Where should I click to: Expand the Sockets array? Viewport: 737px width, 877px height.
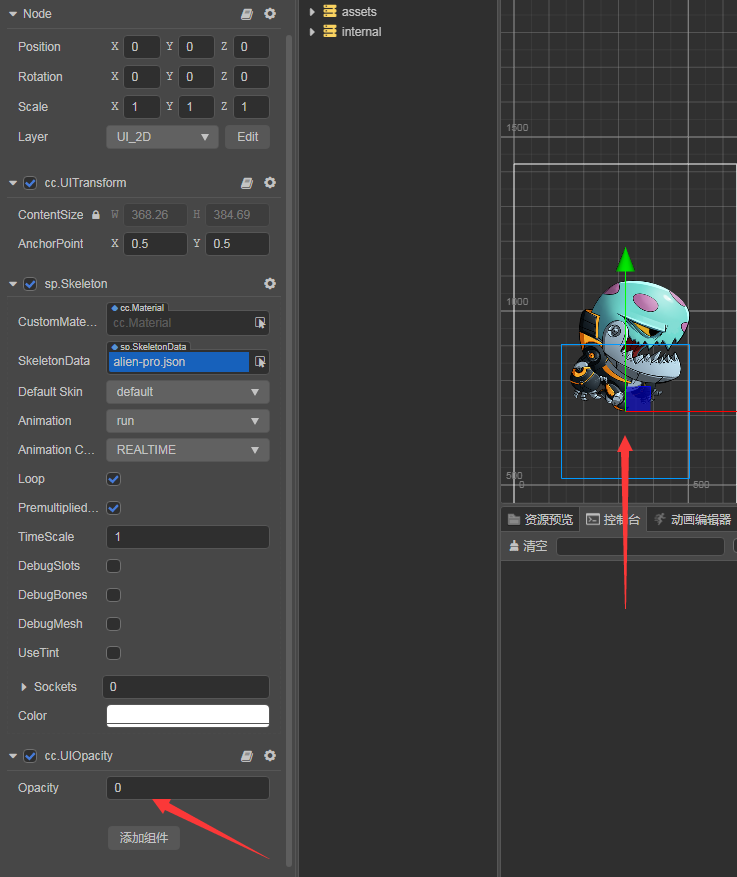click(x=23, y=687)
